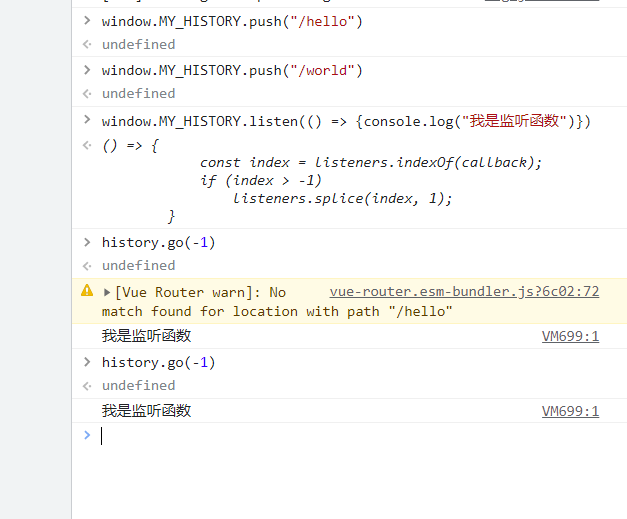
Task: Click the return arrow beside the listener function output
Action: (87, 146)
